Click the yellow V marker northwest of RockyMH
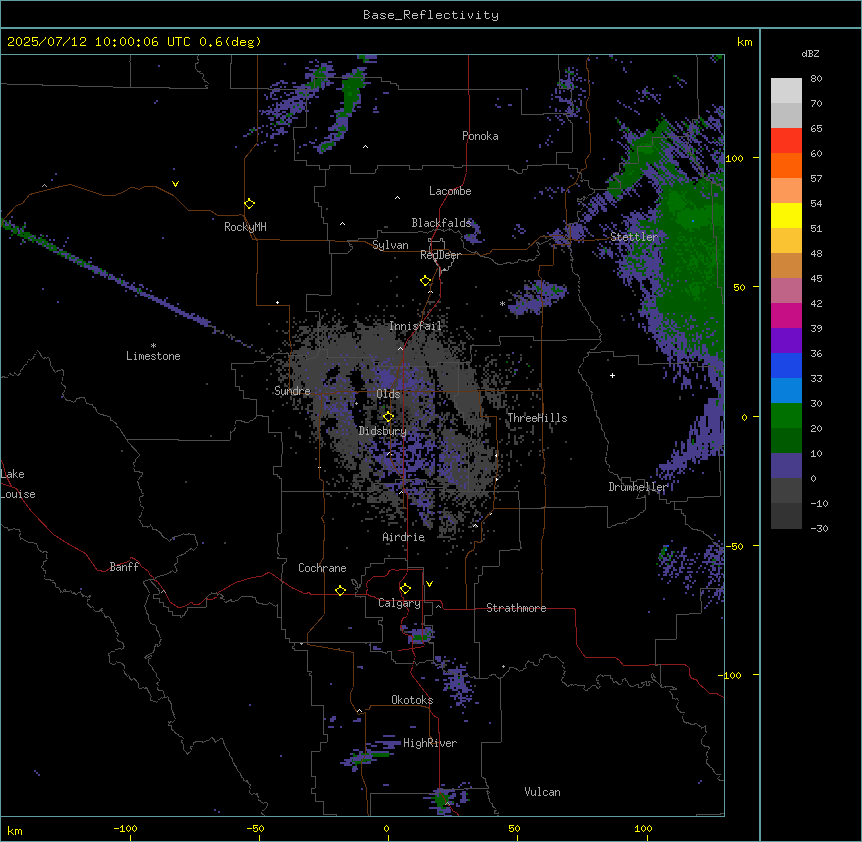 [x=175, y=184]
